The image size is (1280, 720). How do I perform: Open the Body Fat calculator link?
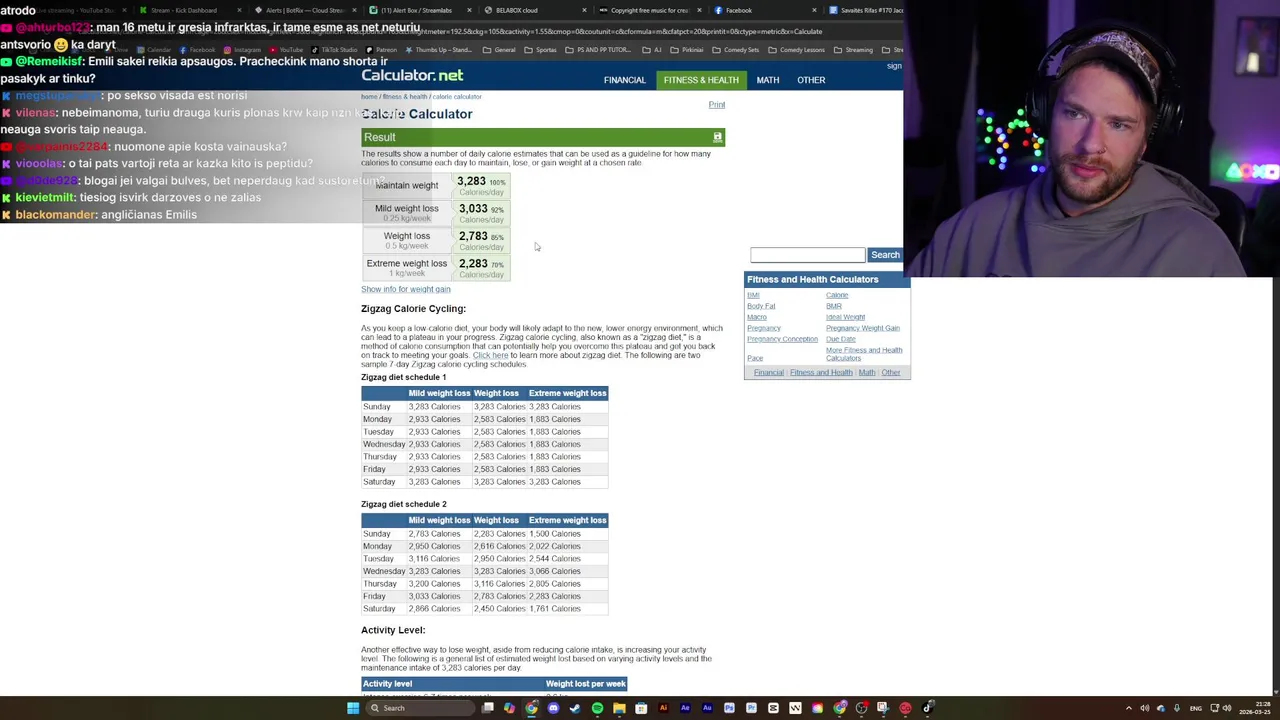pyautogui.click(x=761, y=306)
